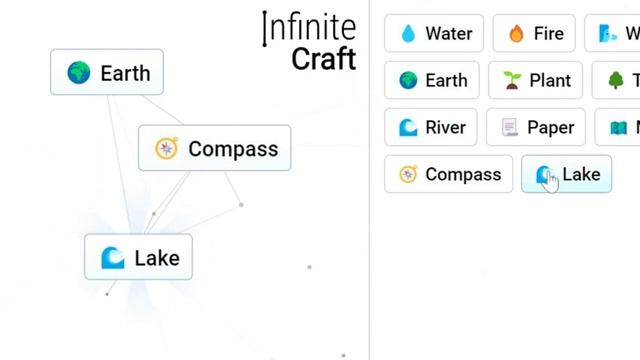Select the Fire element button

coord(534,33)
